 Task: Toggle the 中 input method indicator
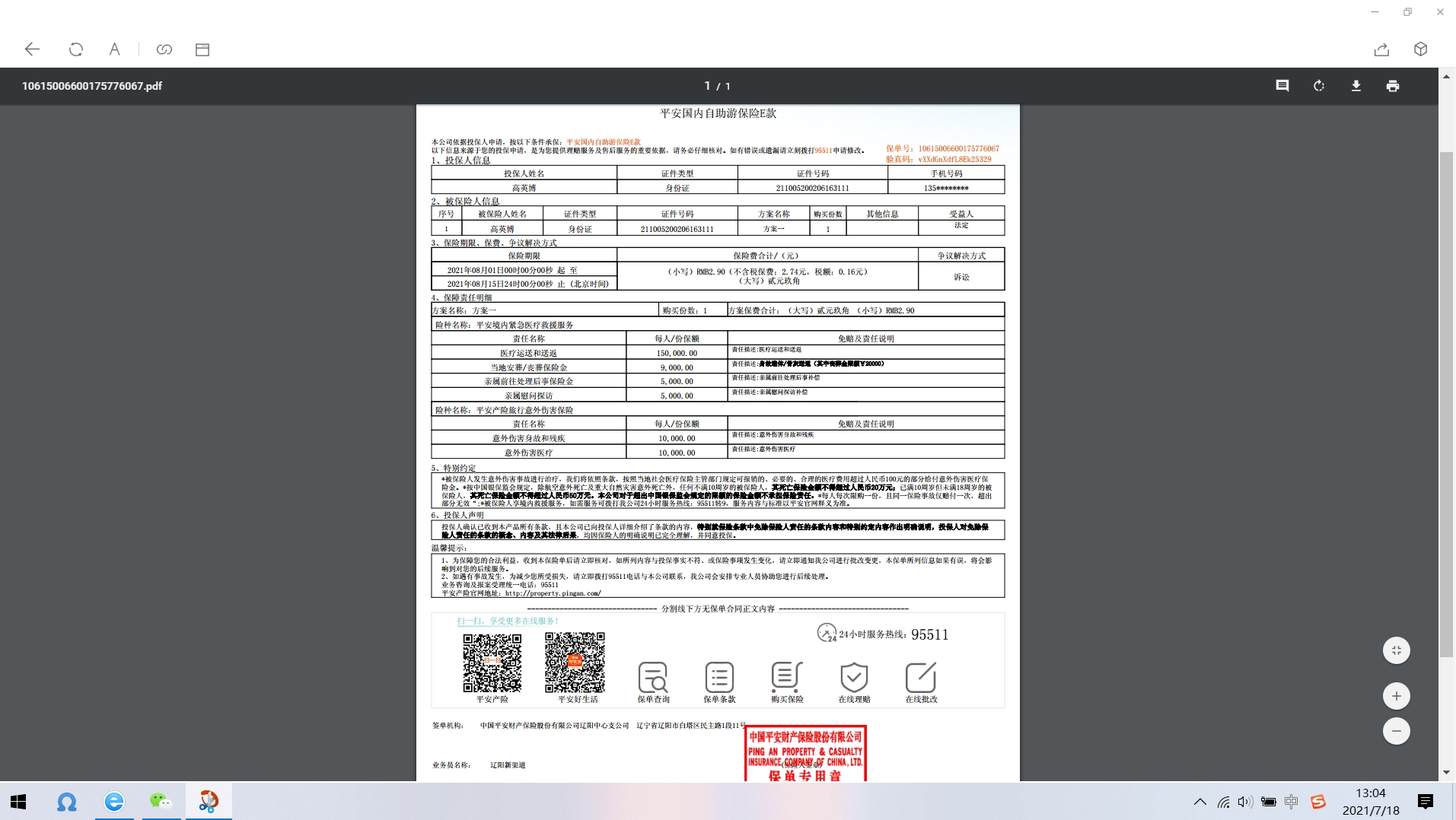point(1292,802)
